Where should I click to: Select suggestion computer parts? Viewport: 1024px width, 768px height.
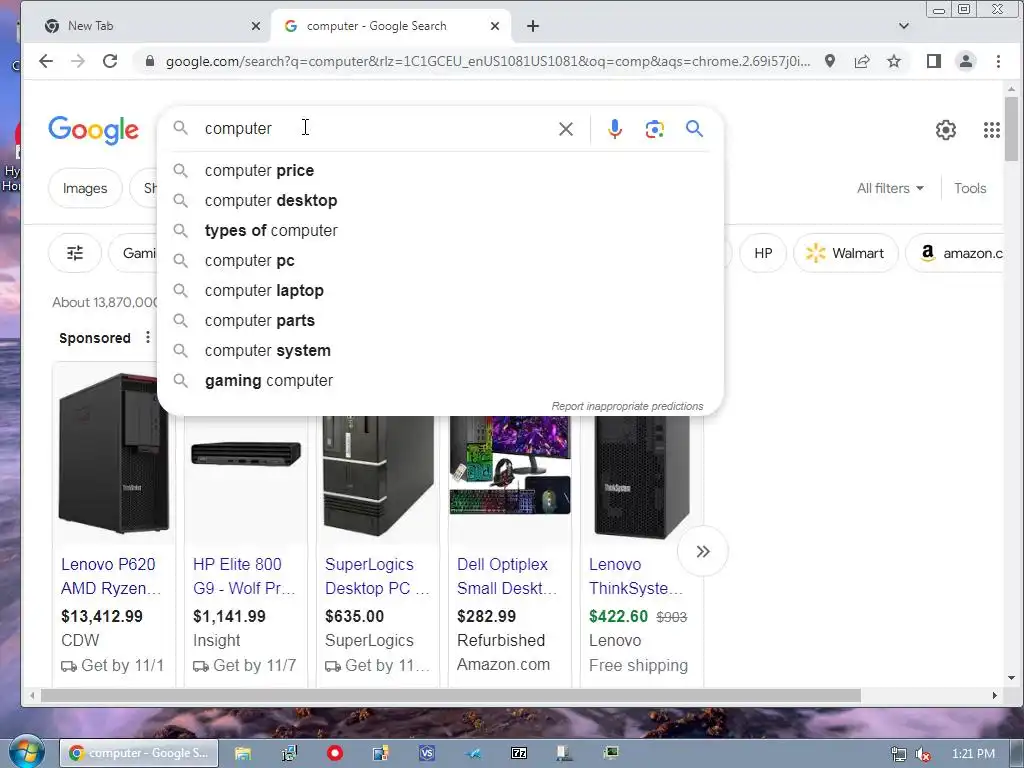coord(440,321)
